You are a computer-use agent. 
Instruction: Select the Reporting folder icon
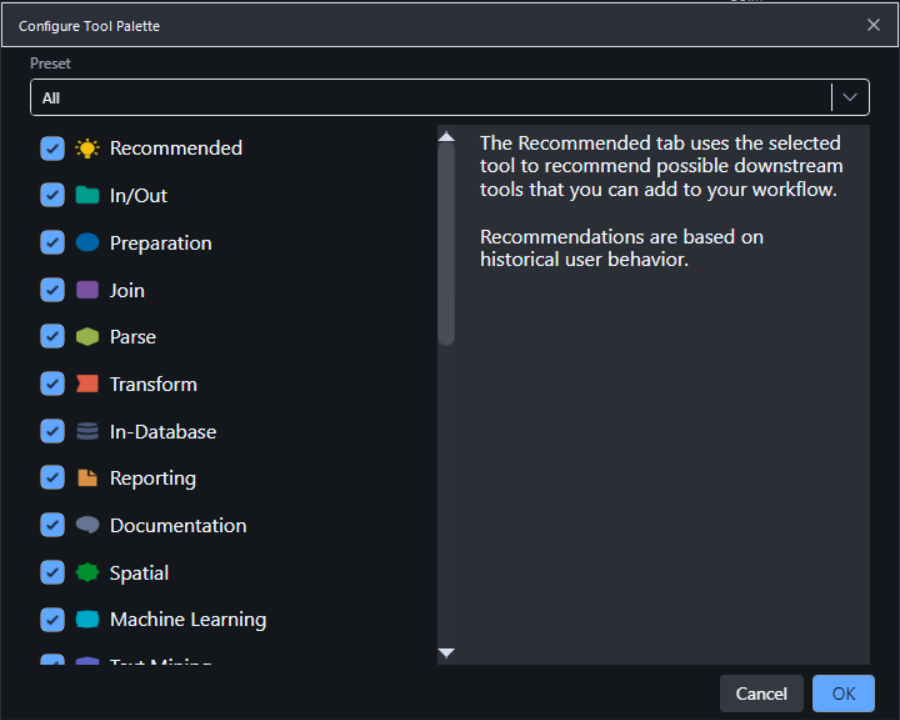point(87,478)
